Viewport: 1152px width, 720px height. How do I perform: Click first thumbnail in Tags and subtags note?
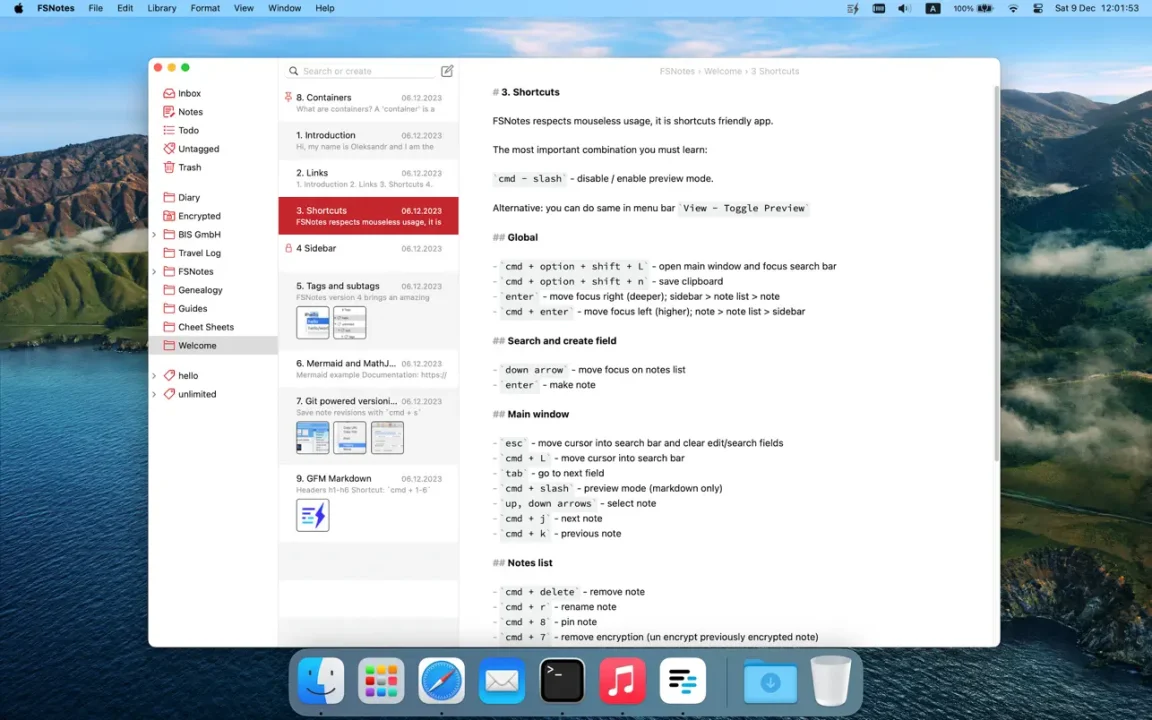(312, 323)
